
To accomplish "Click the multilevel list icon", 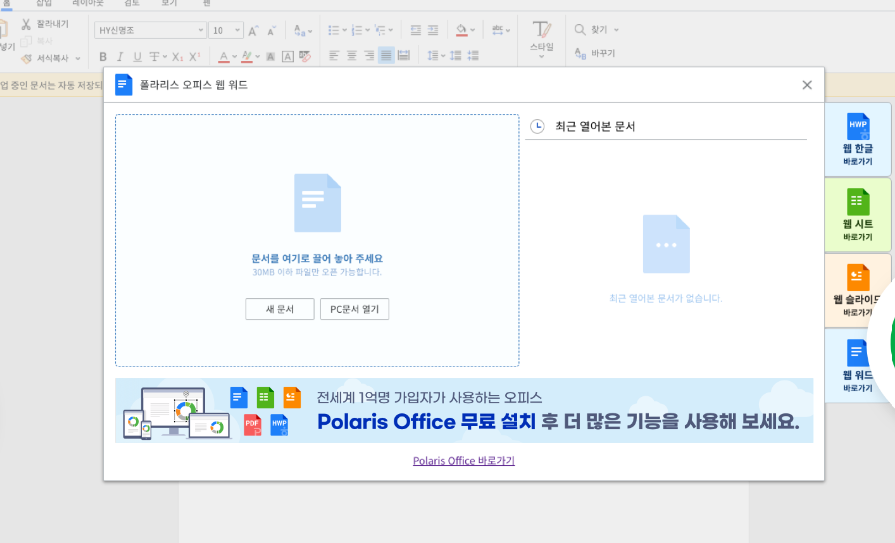I will click(x=380, y=30).
